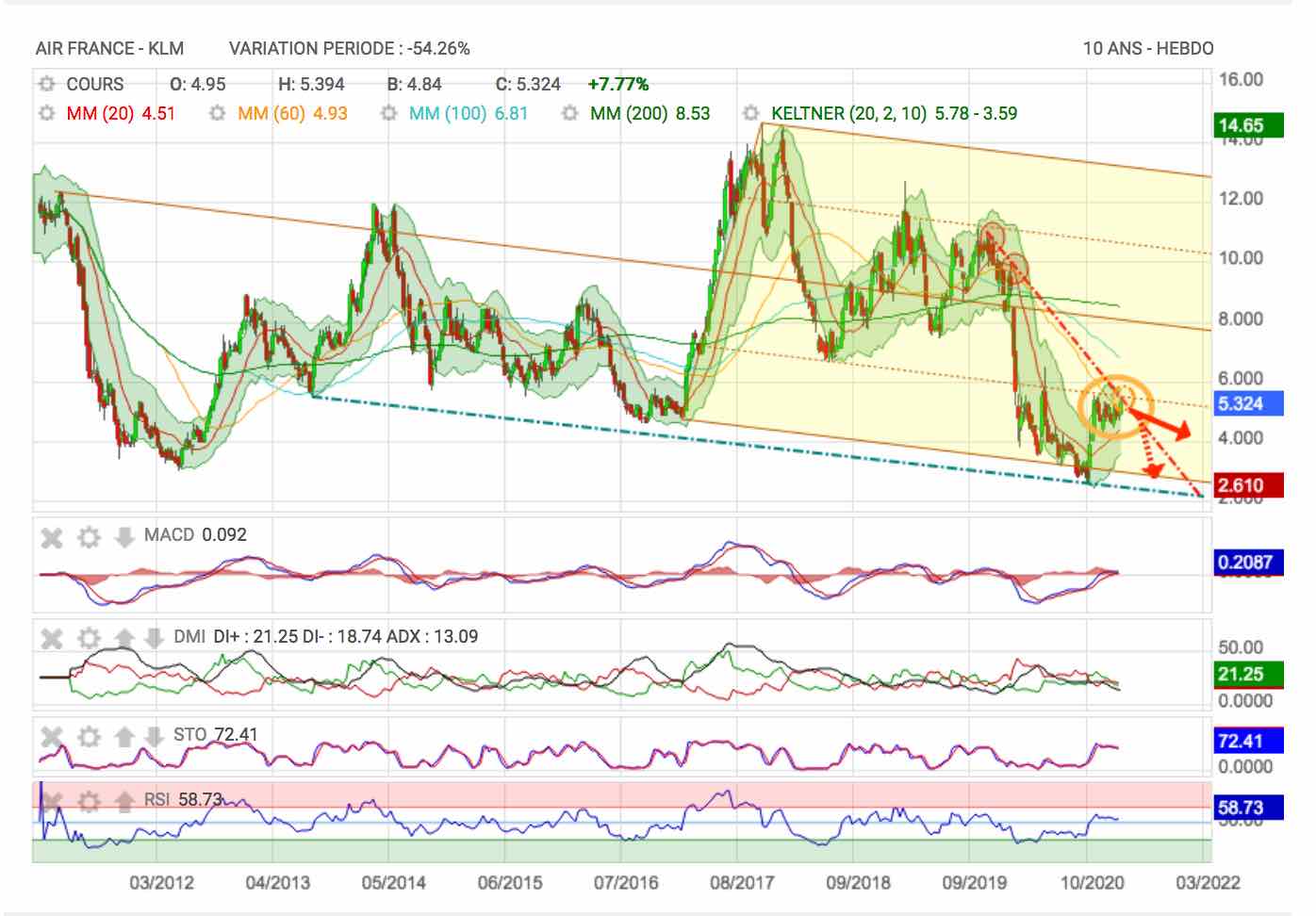Click the green 14.65 price tag
Screen dimensions: 1316x916
(x=1247, y=125)
